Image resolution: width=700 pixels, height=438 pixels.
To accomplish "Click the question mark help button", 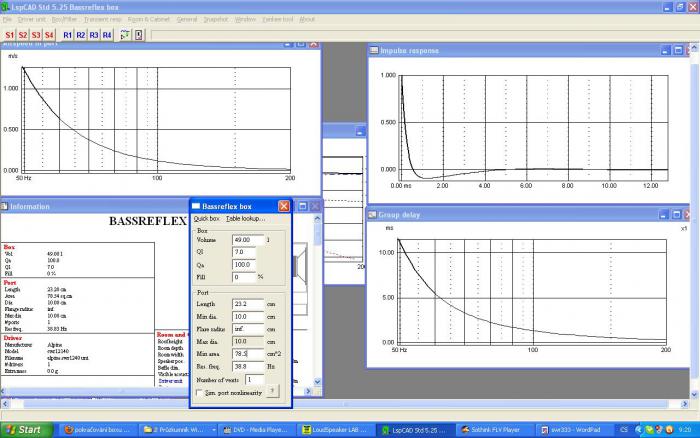I will (272, 391).
